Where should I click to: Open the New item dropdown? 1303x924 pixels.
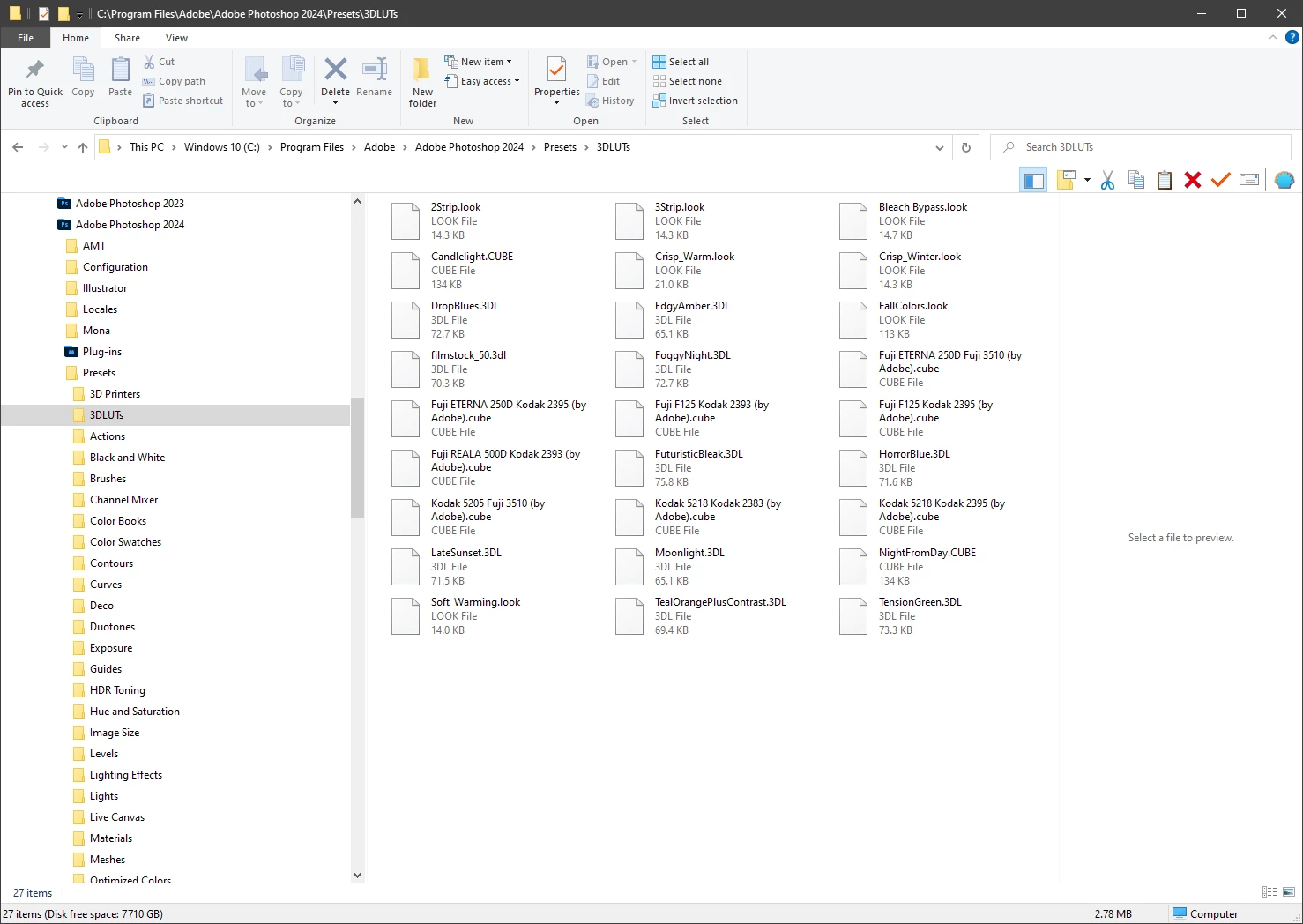[x=479, y=62]
